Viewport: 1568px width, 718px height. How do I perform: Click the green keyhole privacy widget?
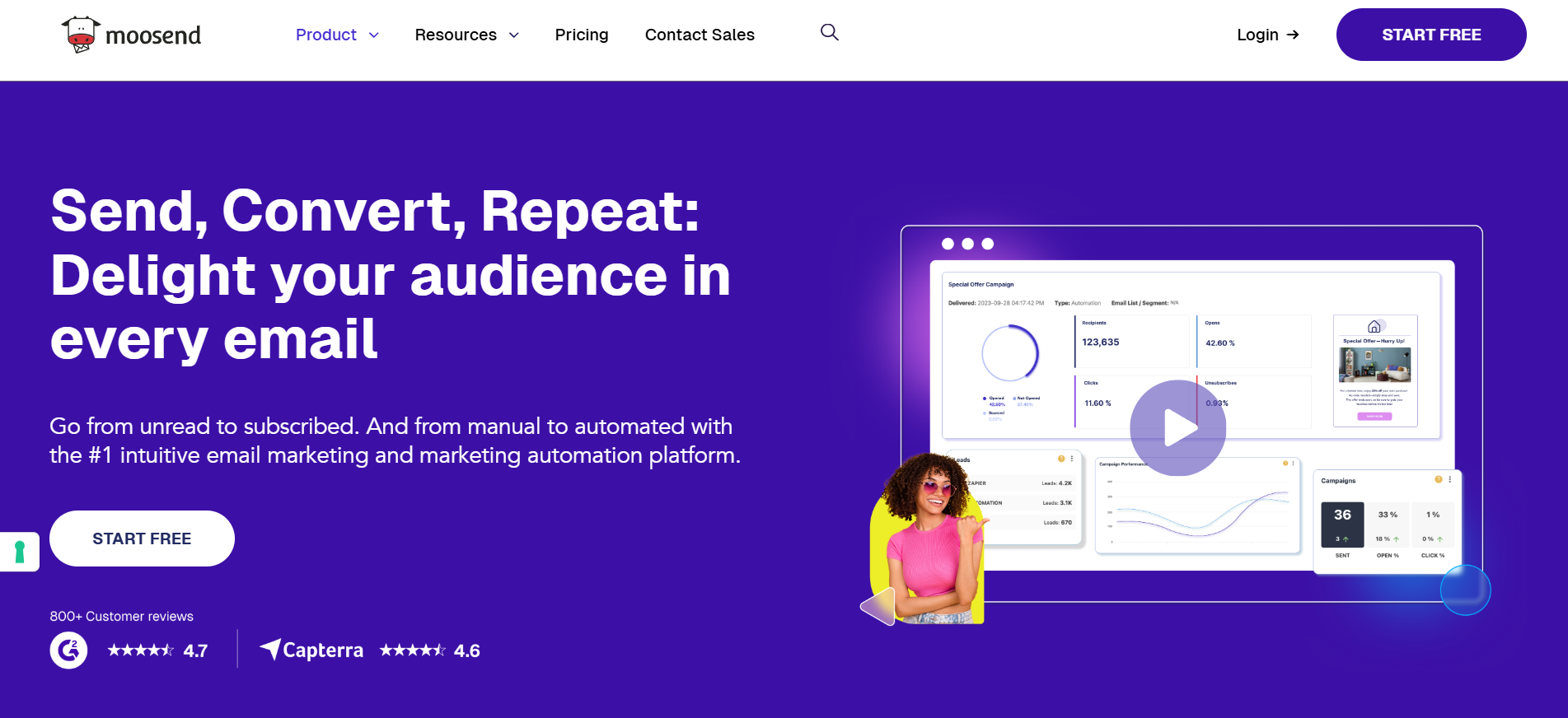(x=20, y=552)
